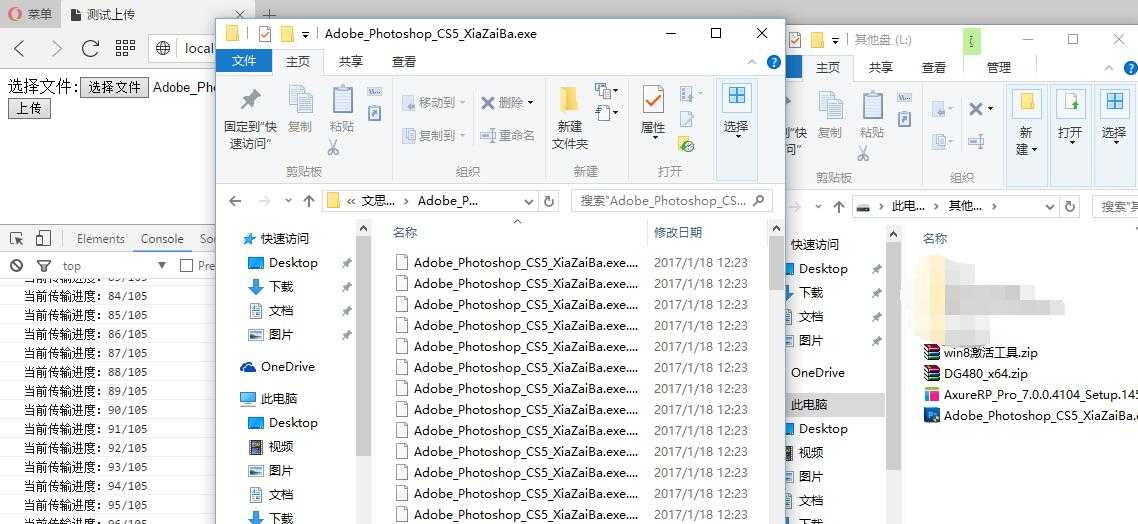Screen dimensions: 1138x524
Task: Sort by the 修改日期 column header
Action: tap(678, 232)
